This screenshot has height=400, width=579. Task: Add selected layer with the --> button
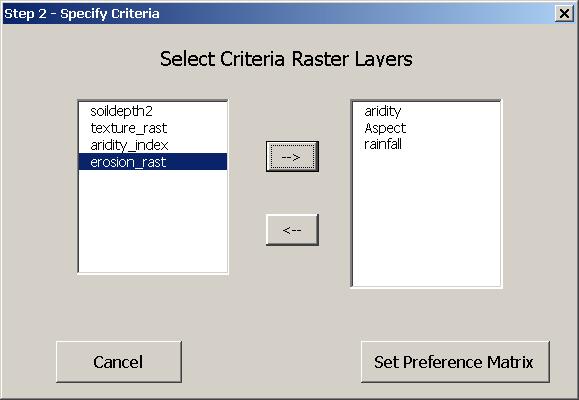[292, 156]
